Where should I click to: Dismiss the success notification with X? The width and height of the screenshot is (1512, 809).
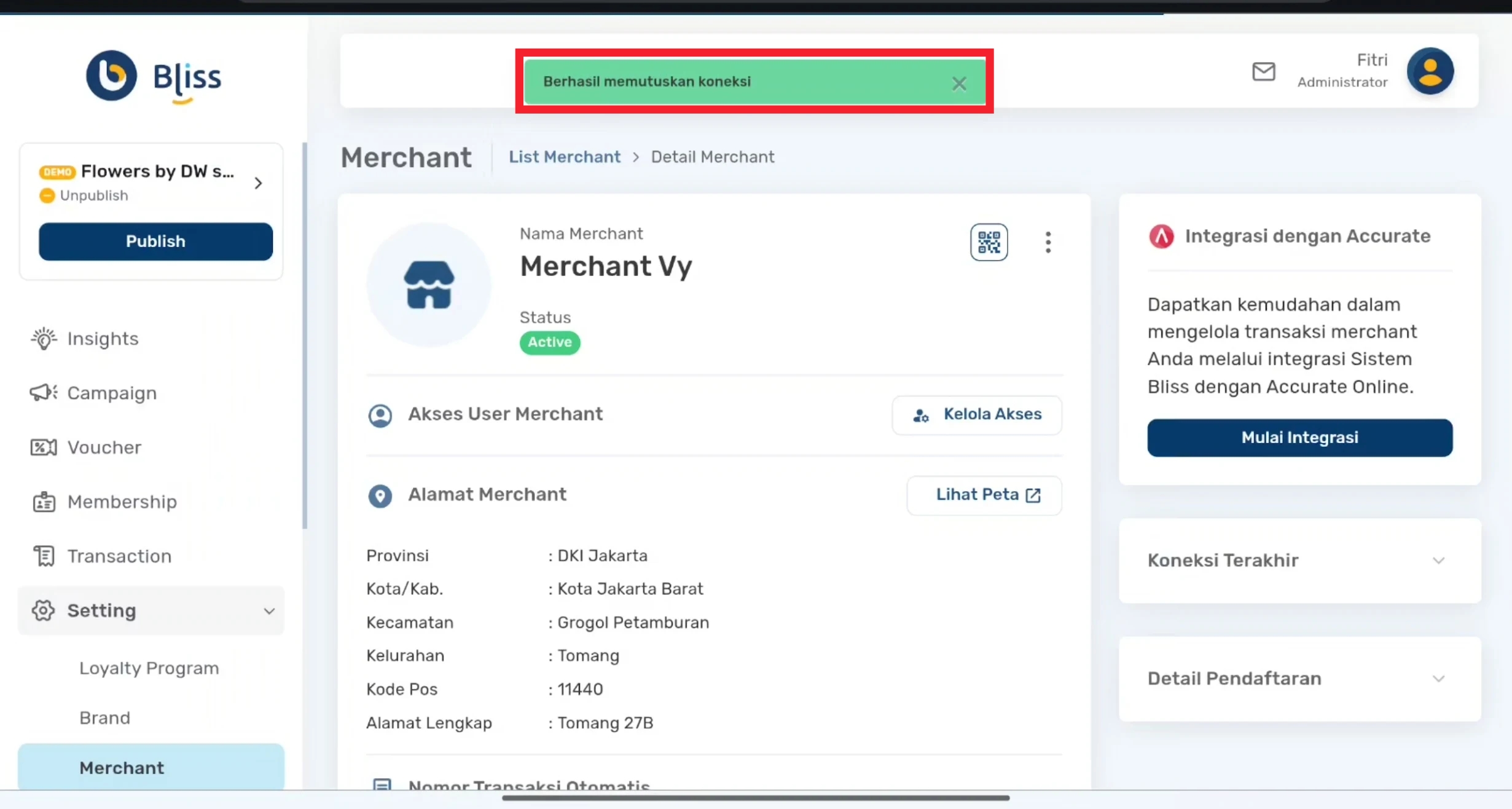coord(958,83)
